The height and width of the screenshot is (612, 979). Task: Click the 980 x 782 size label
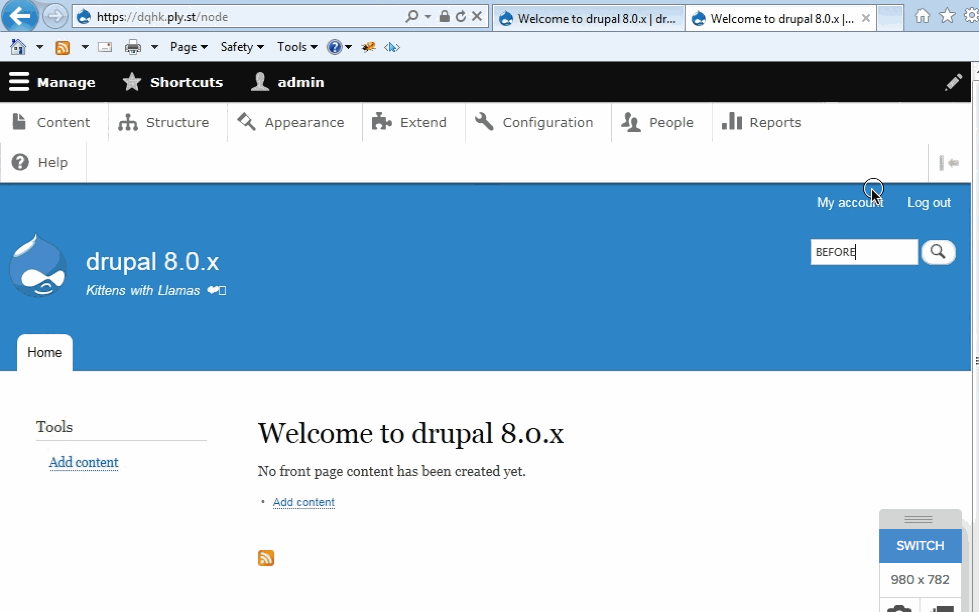click(x=920, y=580)
